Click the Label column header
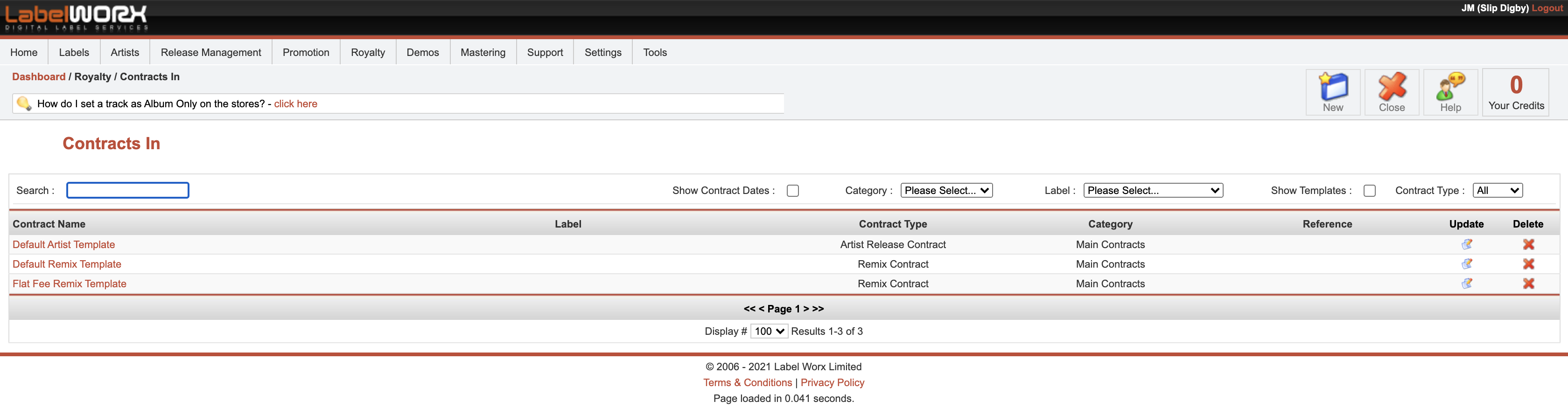 (568, 224)
